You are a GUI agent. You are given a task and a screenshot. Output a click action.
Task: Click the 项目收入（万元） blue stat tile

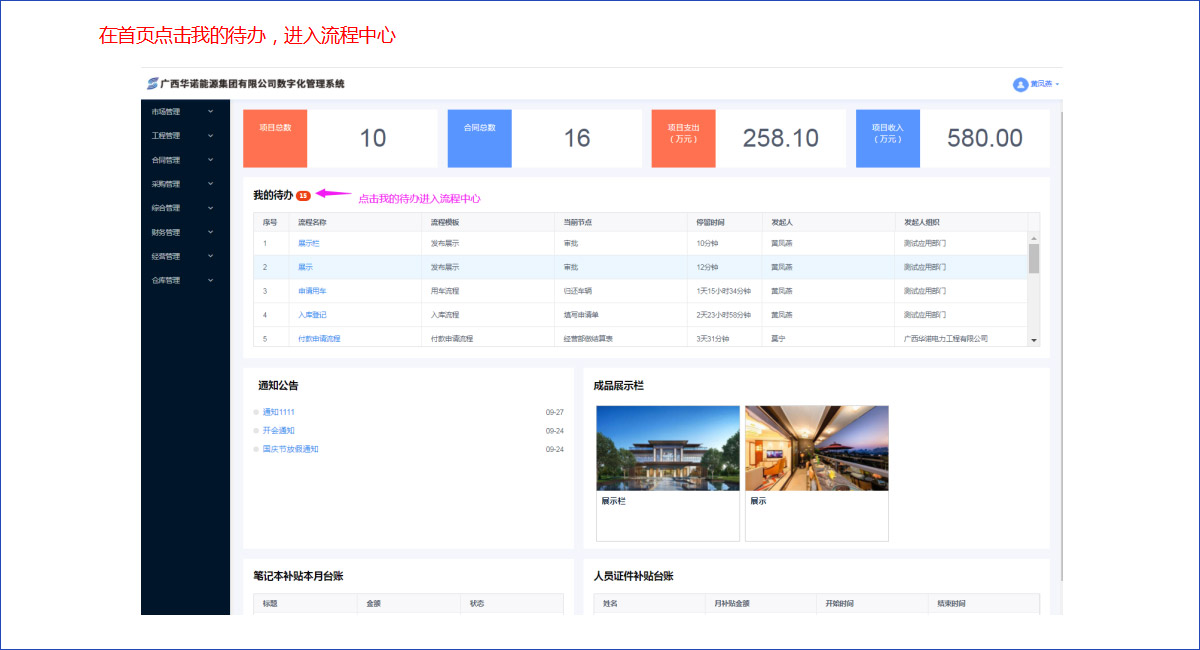888,138
